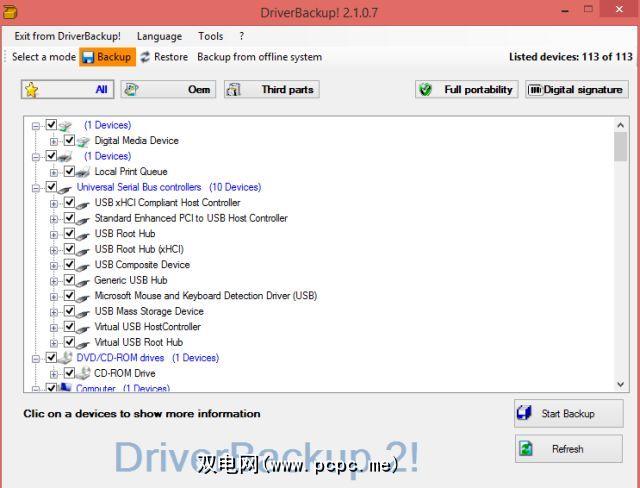The height and width of the screenshot is (488, 640).
Task: Select the Standard Enhanced PCI to USB Host Controller row
Action: pyautogui.click(x=191, y=218)
